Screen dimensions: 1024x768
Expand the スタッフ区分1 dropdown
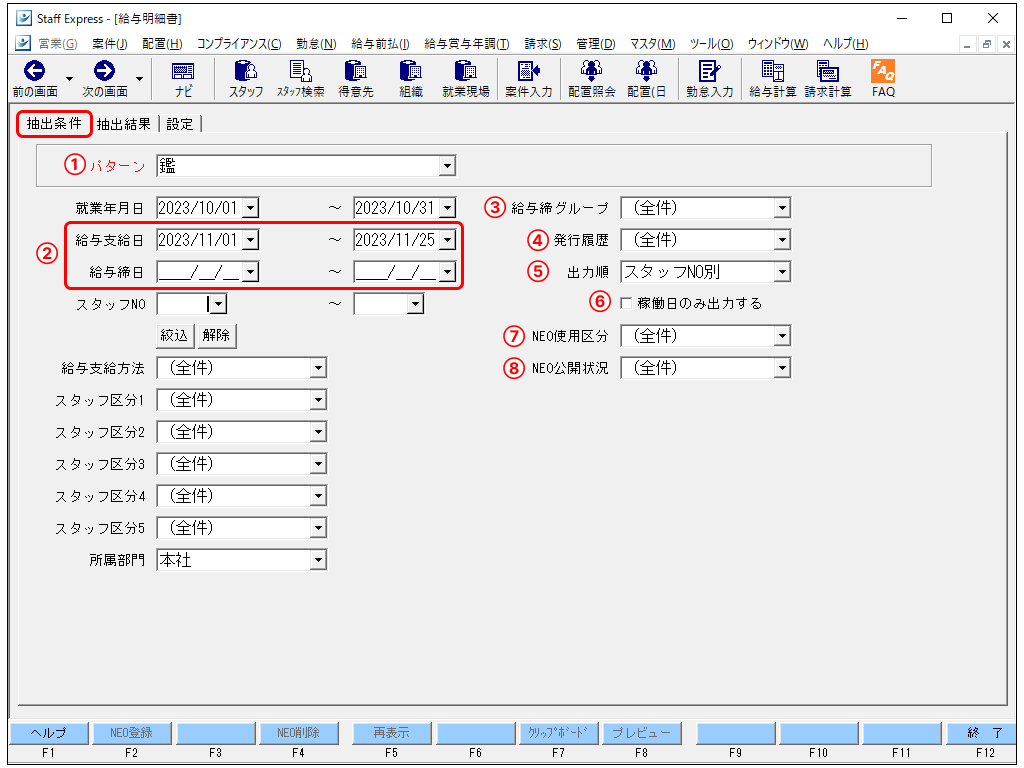[318, 400]
